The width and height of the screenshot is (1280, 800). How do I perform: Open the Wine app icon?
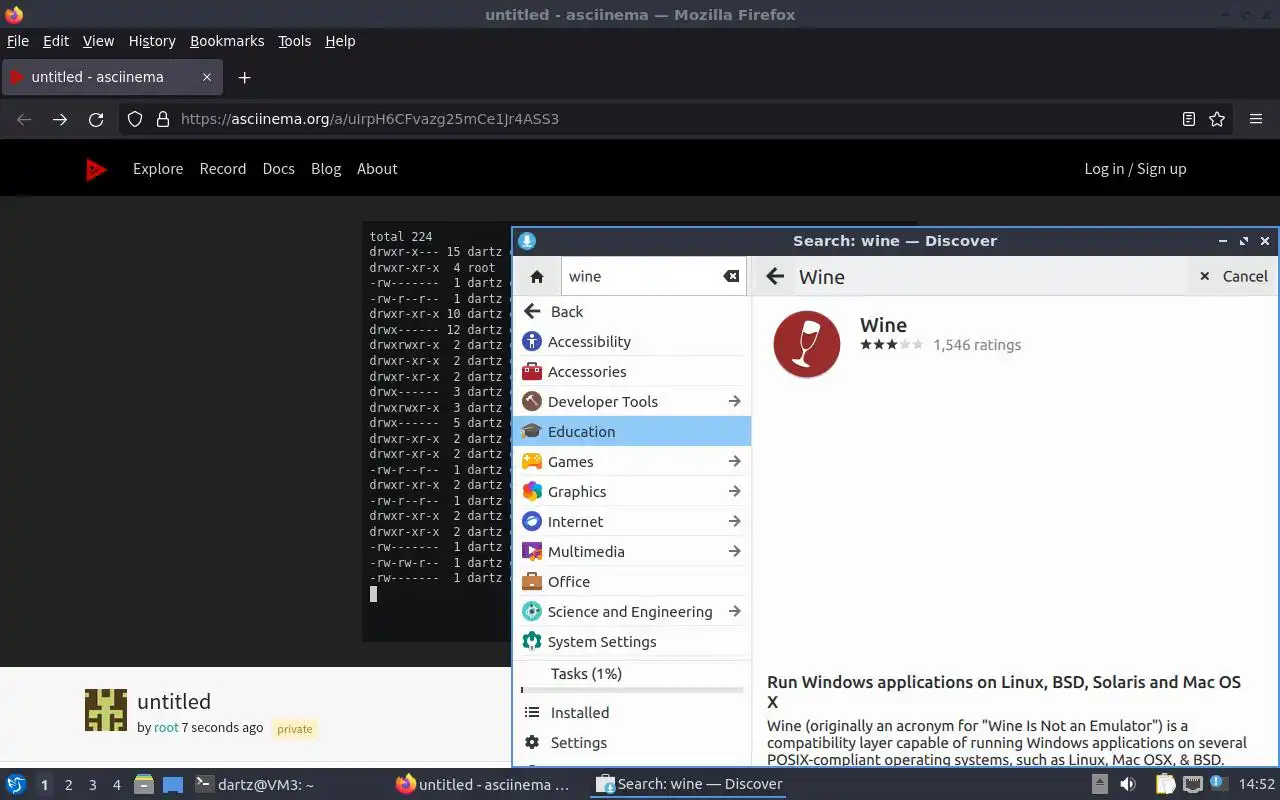[x=806, y=344]
